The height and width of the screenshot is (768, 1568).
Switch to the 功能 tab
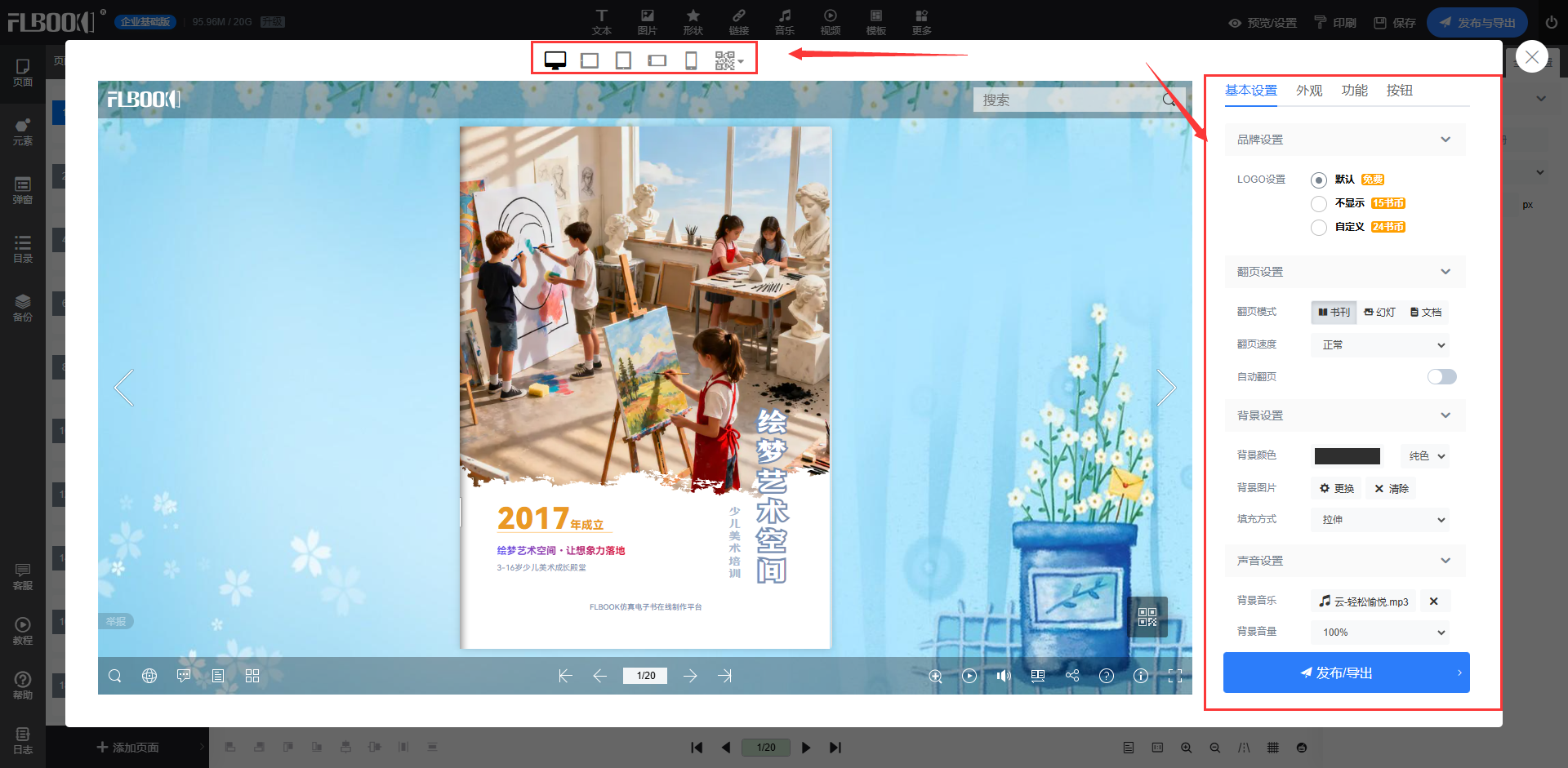click(1354, 91)
